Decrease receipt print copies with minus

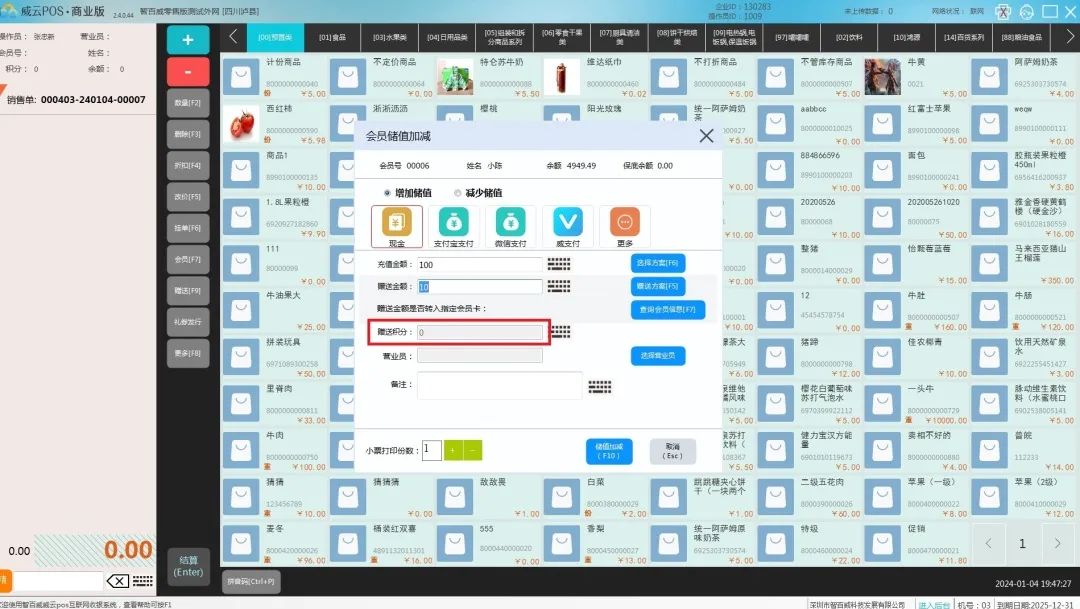(473, 450)
